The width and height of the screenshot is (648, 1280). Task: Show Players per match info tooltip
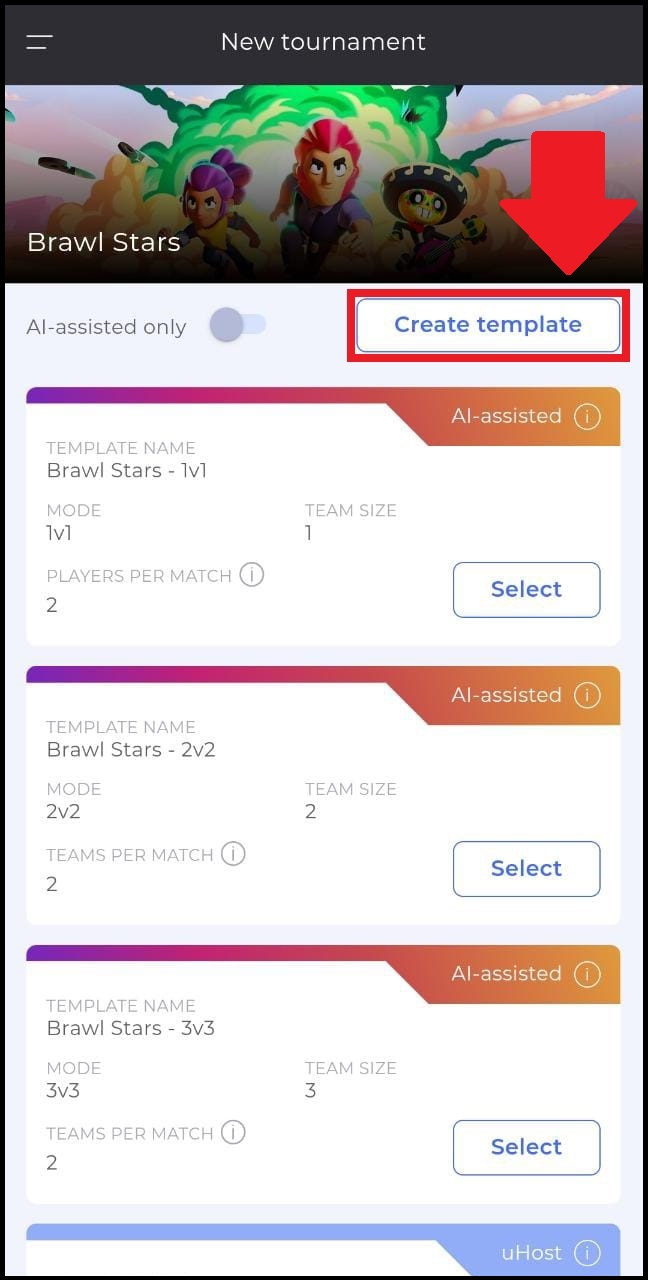(252, 575)
